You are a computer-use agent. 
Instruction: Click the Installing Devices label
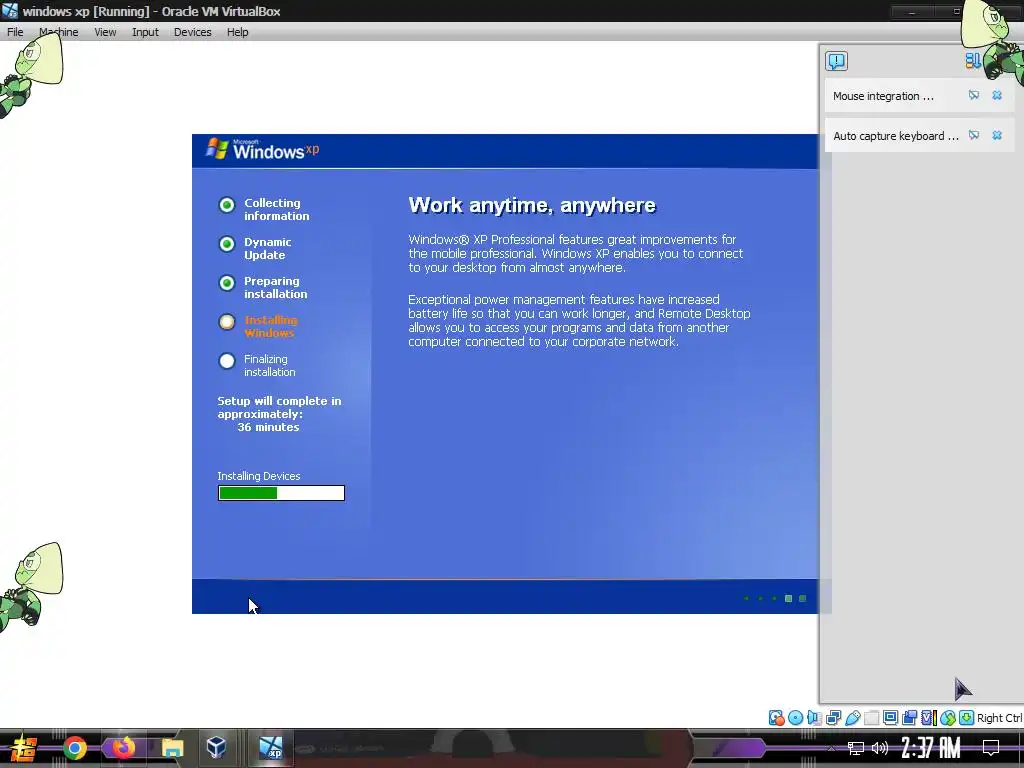(x=259, y=476)
